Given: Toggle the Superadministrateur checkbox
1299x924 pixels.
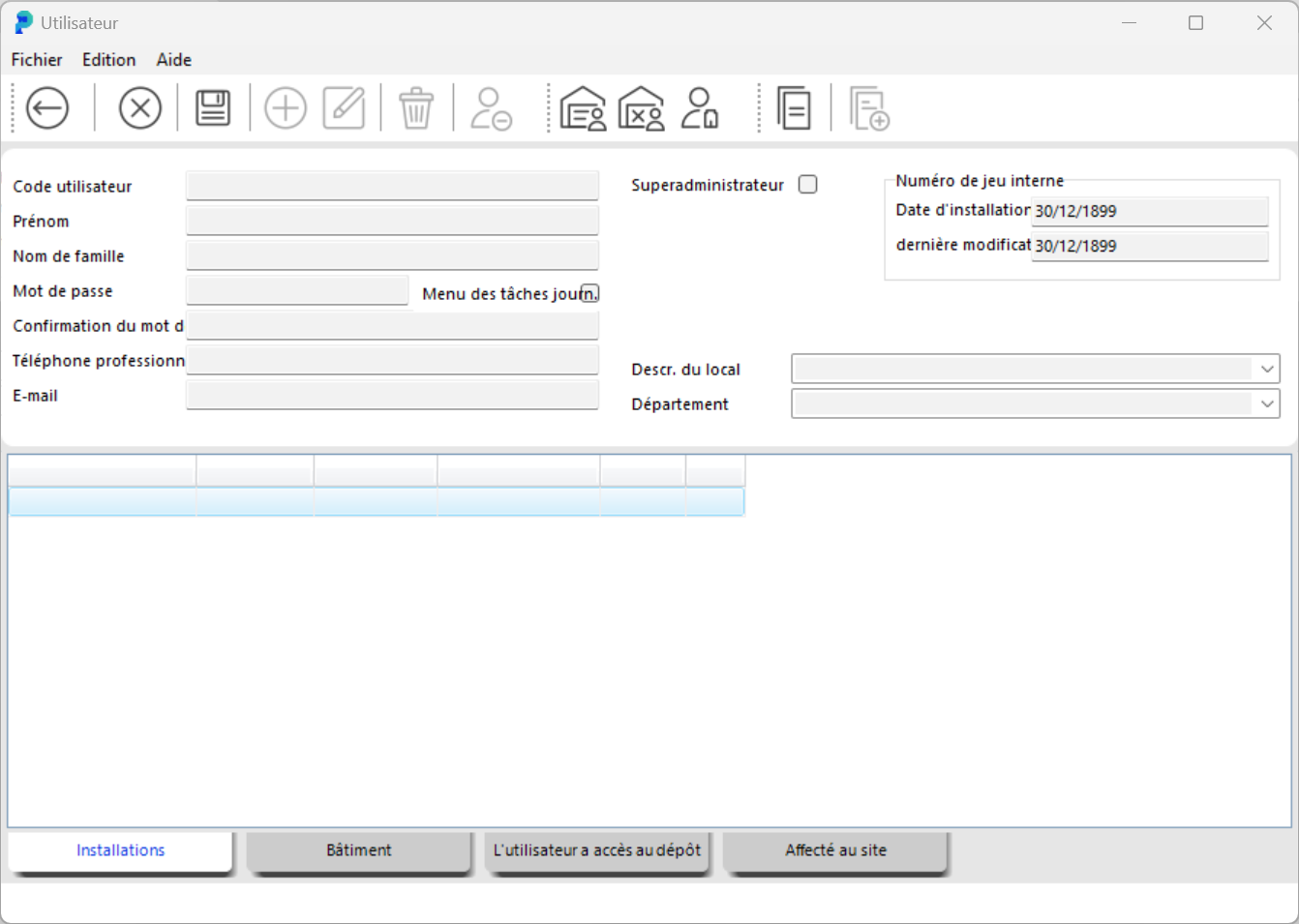Looking at the screenshot, I should click(808, 185).
